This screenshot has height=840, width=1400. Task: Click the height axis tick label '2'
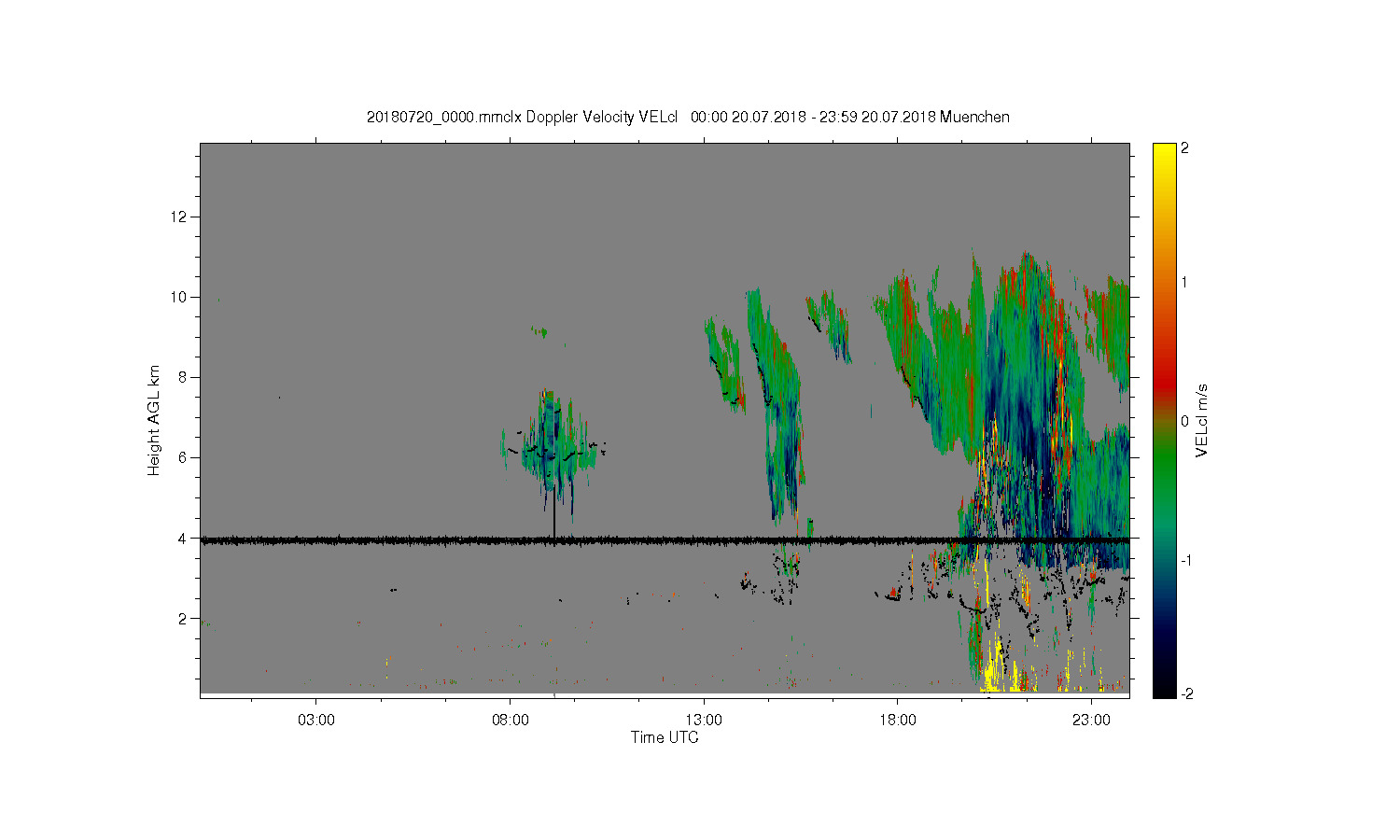click(x=184, y=618)
